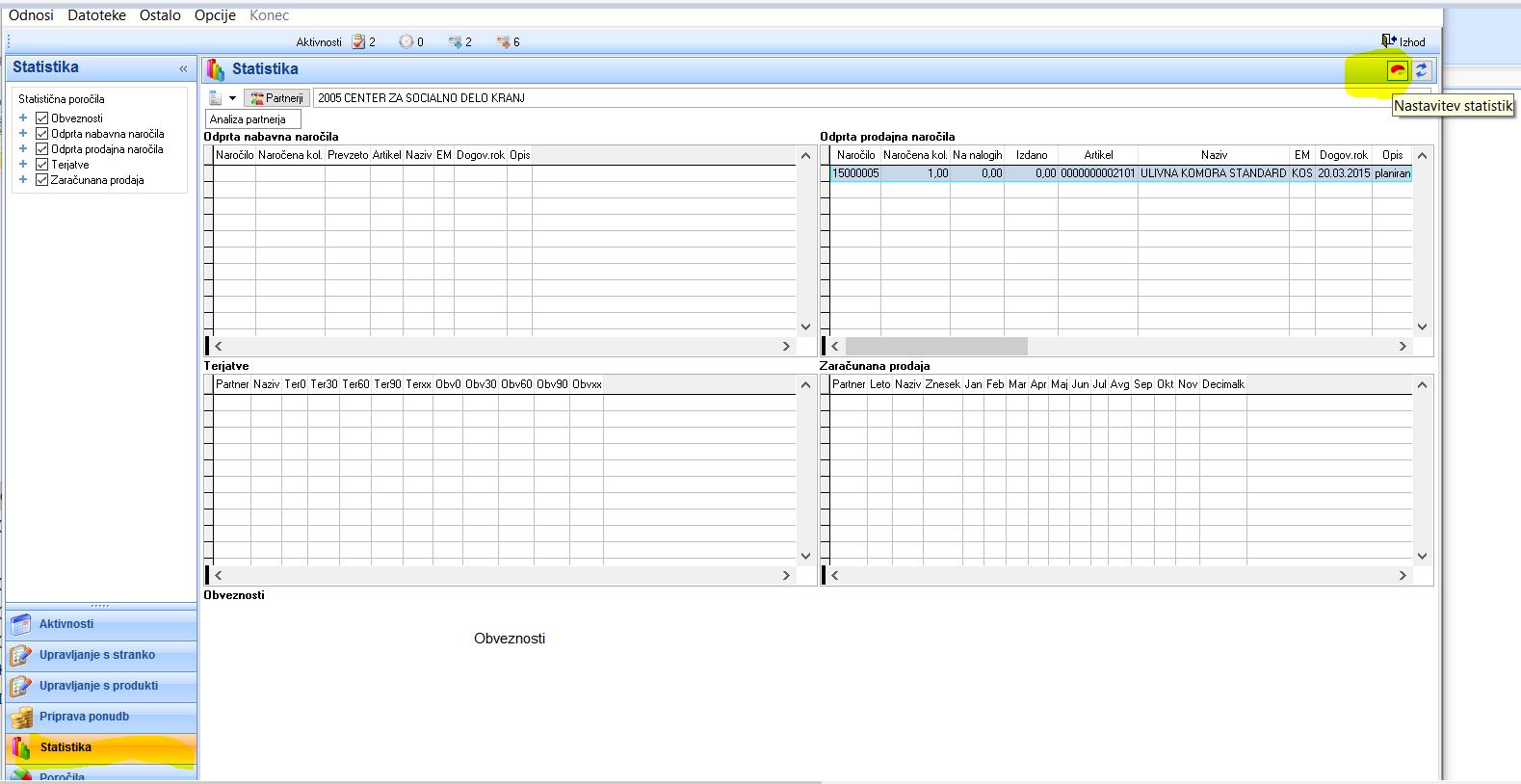Open the Ostalo menu
Image resolution: width=1521 pixels, height=784 pixels.
(x=160, y=15)
